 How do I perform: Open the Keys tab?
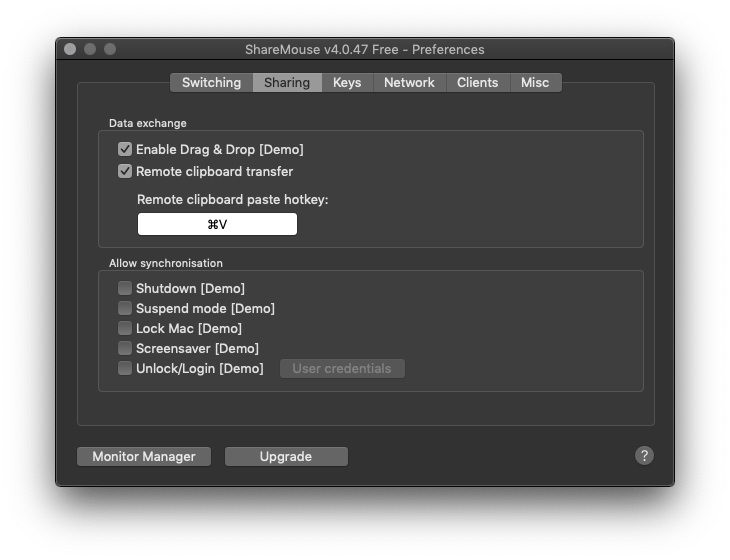click(x=347, y=82)
